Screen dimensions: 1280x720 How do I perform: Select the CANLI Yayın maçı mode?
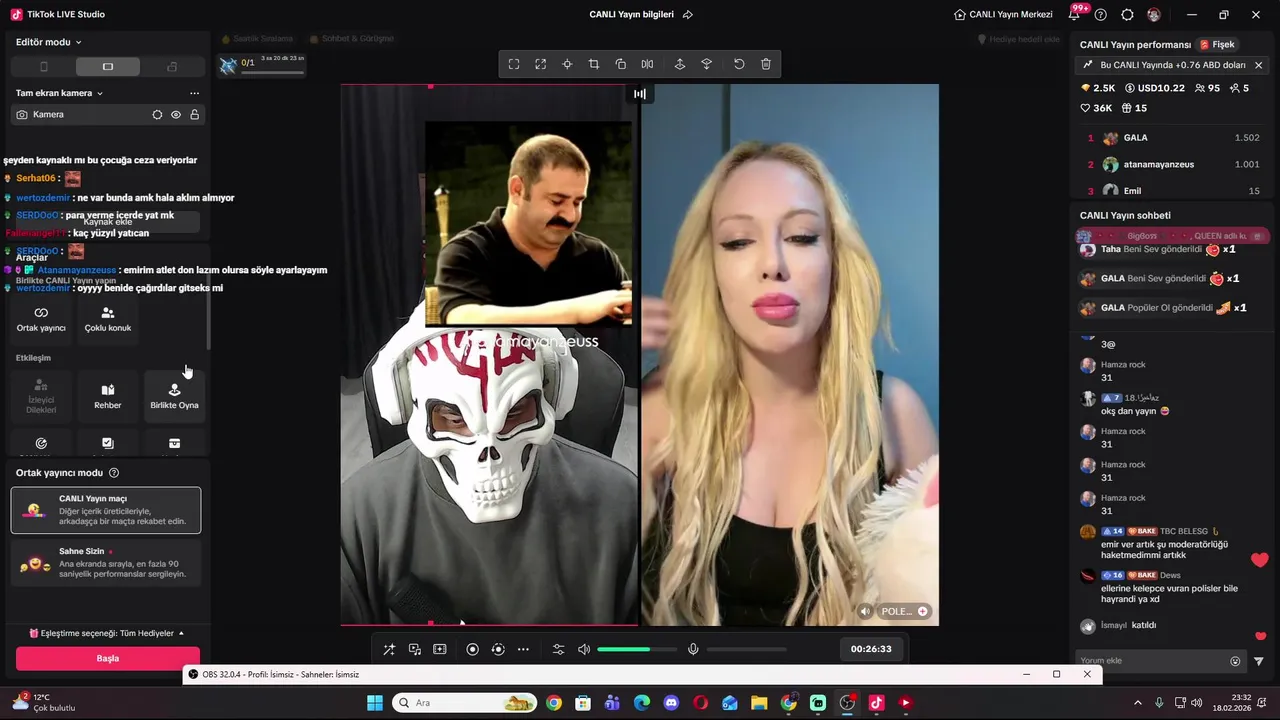(106, 511)
